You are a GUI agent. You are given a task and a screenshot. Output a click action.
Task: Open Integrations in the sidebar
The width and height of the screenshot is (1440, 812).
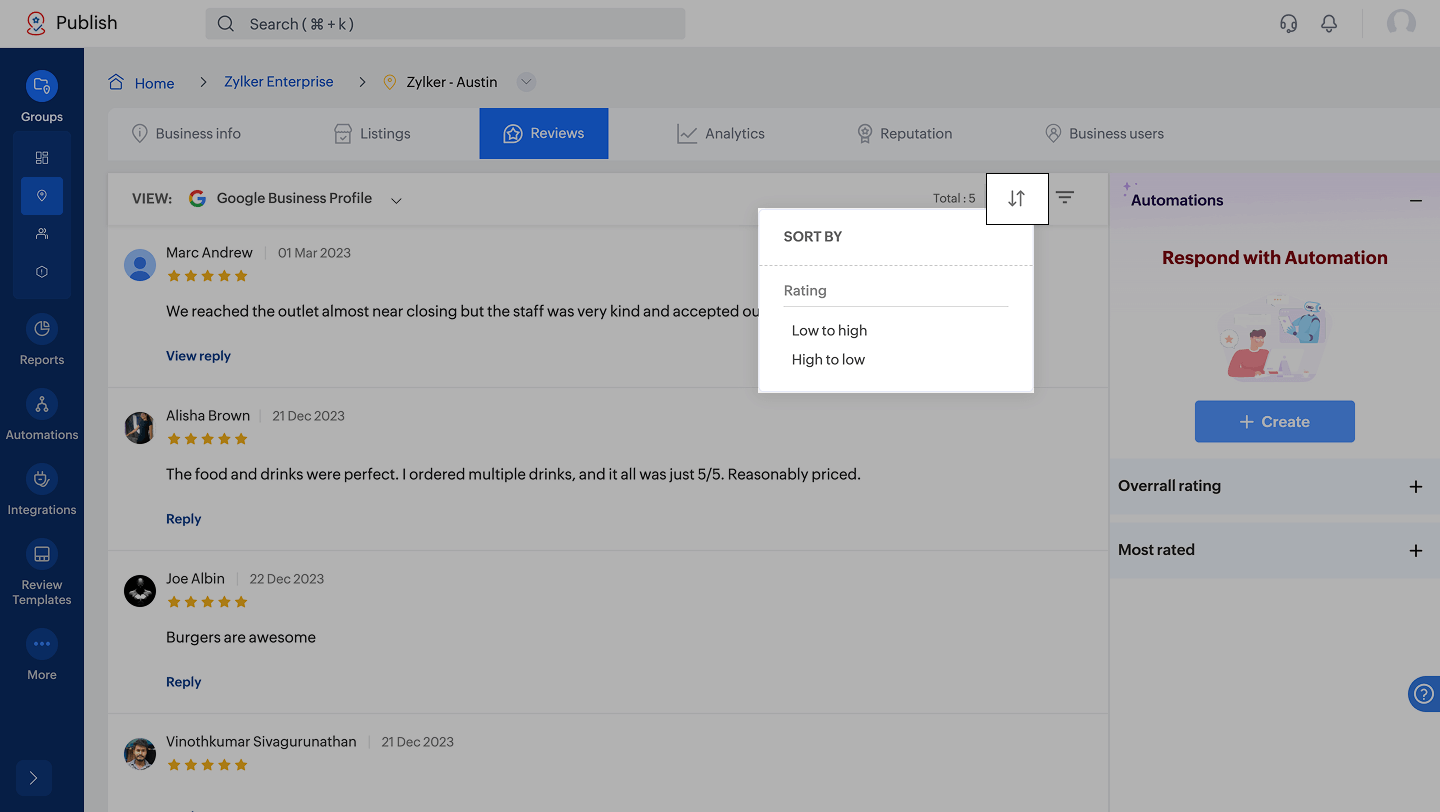[x=42, y=490]
